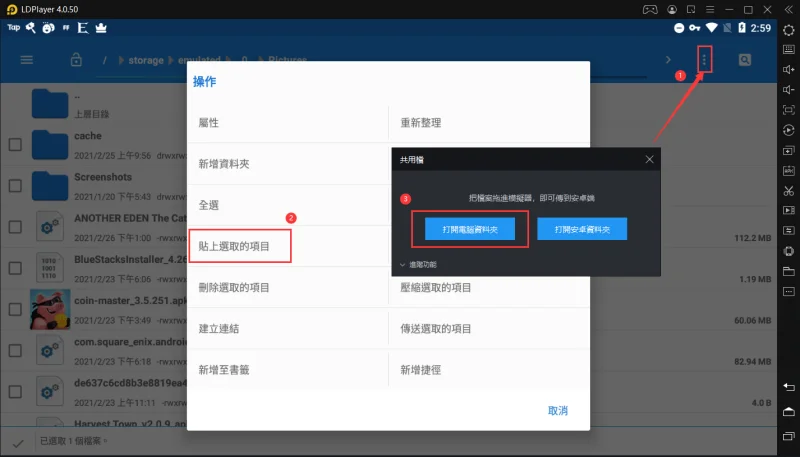
Task: Tick the ANOTHER EDEN file checkbox
Action: coord(15,226)
